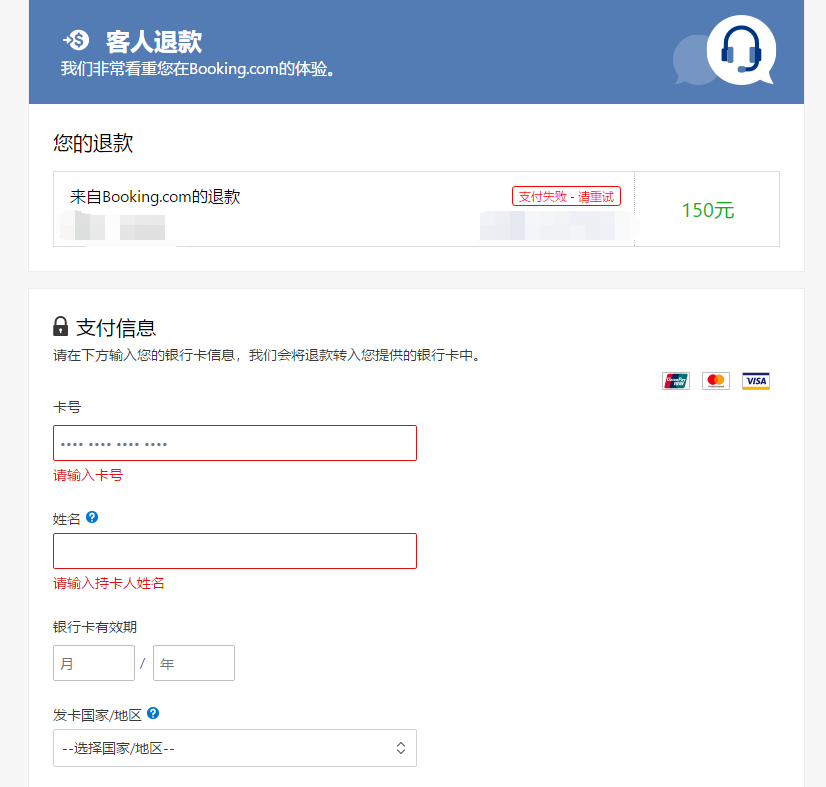
Task: Select the Visa card logo
Action: coord(756,381)
